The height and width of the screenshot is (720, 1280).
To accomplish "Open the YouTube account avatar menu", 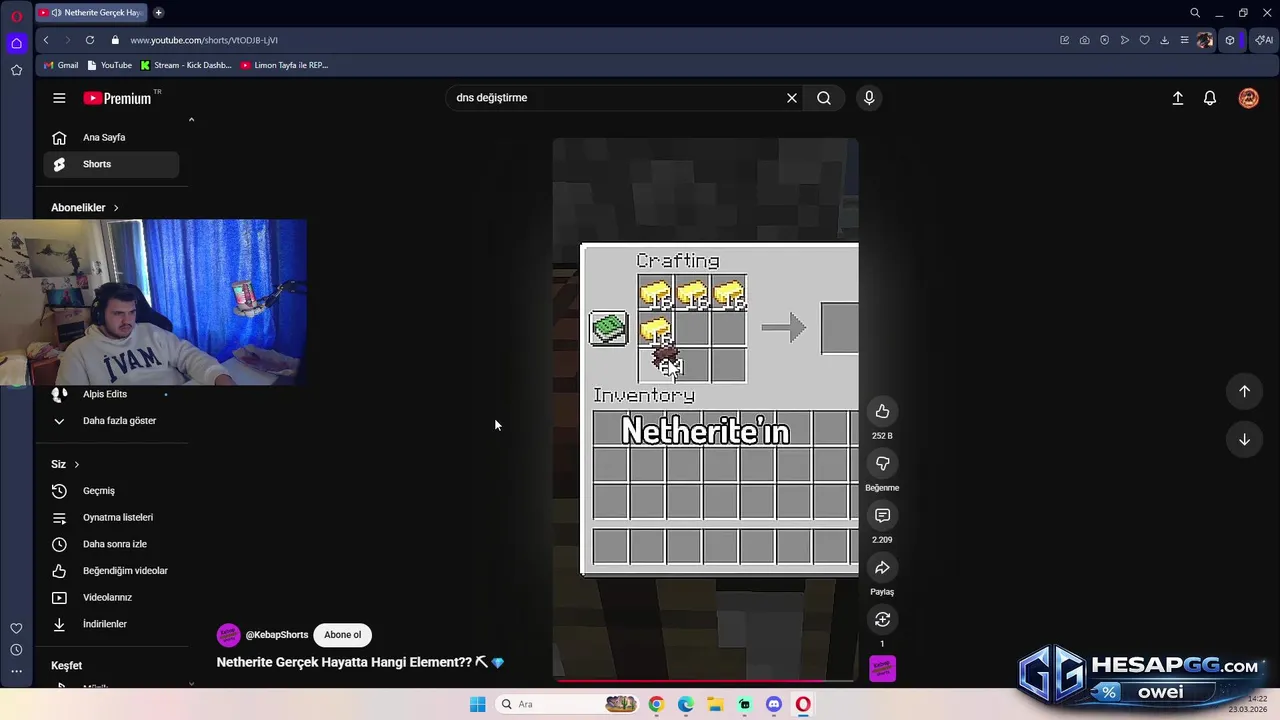I will [x=1249, y=98].
